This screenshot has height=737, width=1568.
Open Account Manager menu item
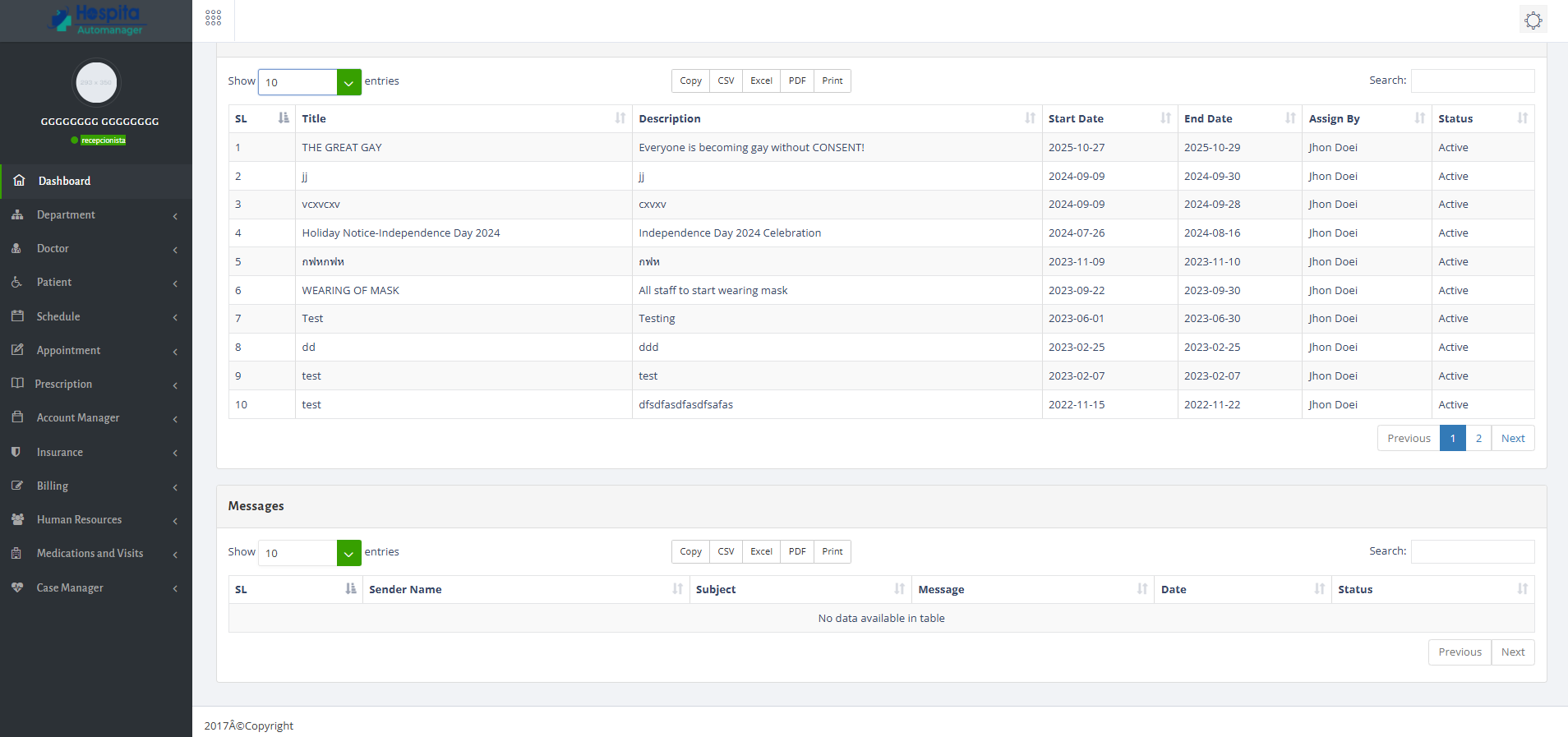pyautogui.click(x=96, y=417)
